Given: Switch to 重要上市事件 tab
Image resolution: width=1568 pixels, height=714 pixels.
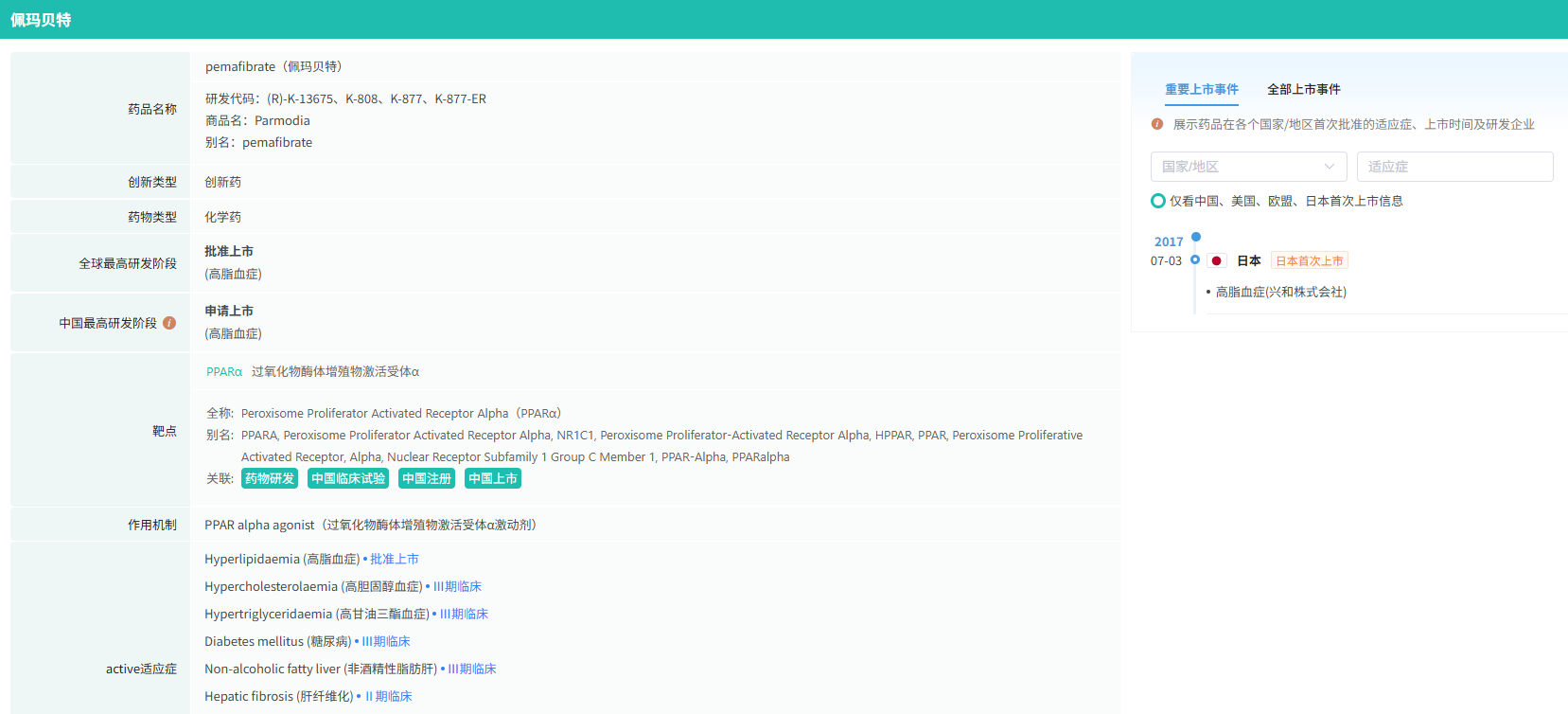Looking at the screenshot, I should click(1202, 89).
